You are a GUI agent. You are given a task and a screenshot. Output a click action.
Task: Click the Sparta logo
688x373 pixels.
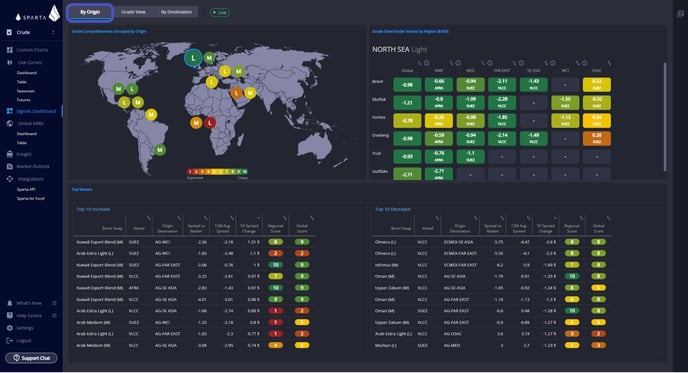(38, 14)
